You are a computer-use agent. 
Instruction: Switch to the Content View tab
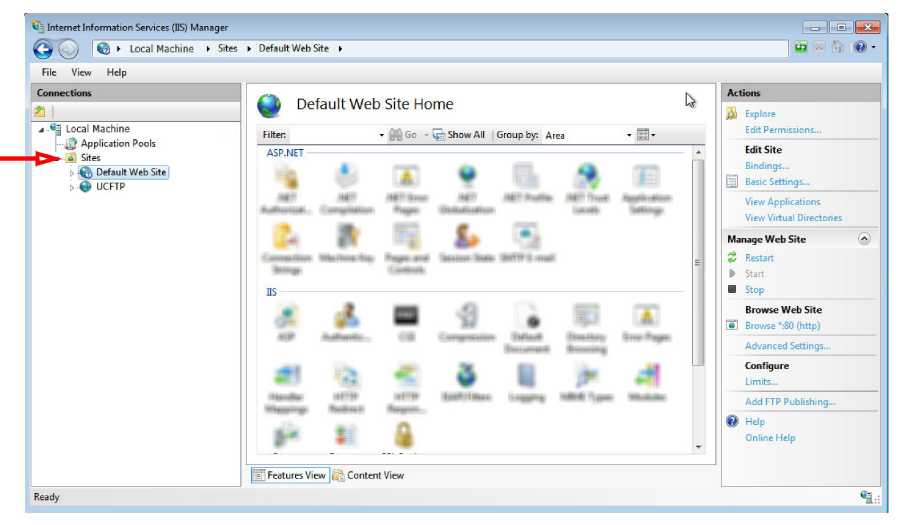(x=369, y=475)
